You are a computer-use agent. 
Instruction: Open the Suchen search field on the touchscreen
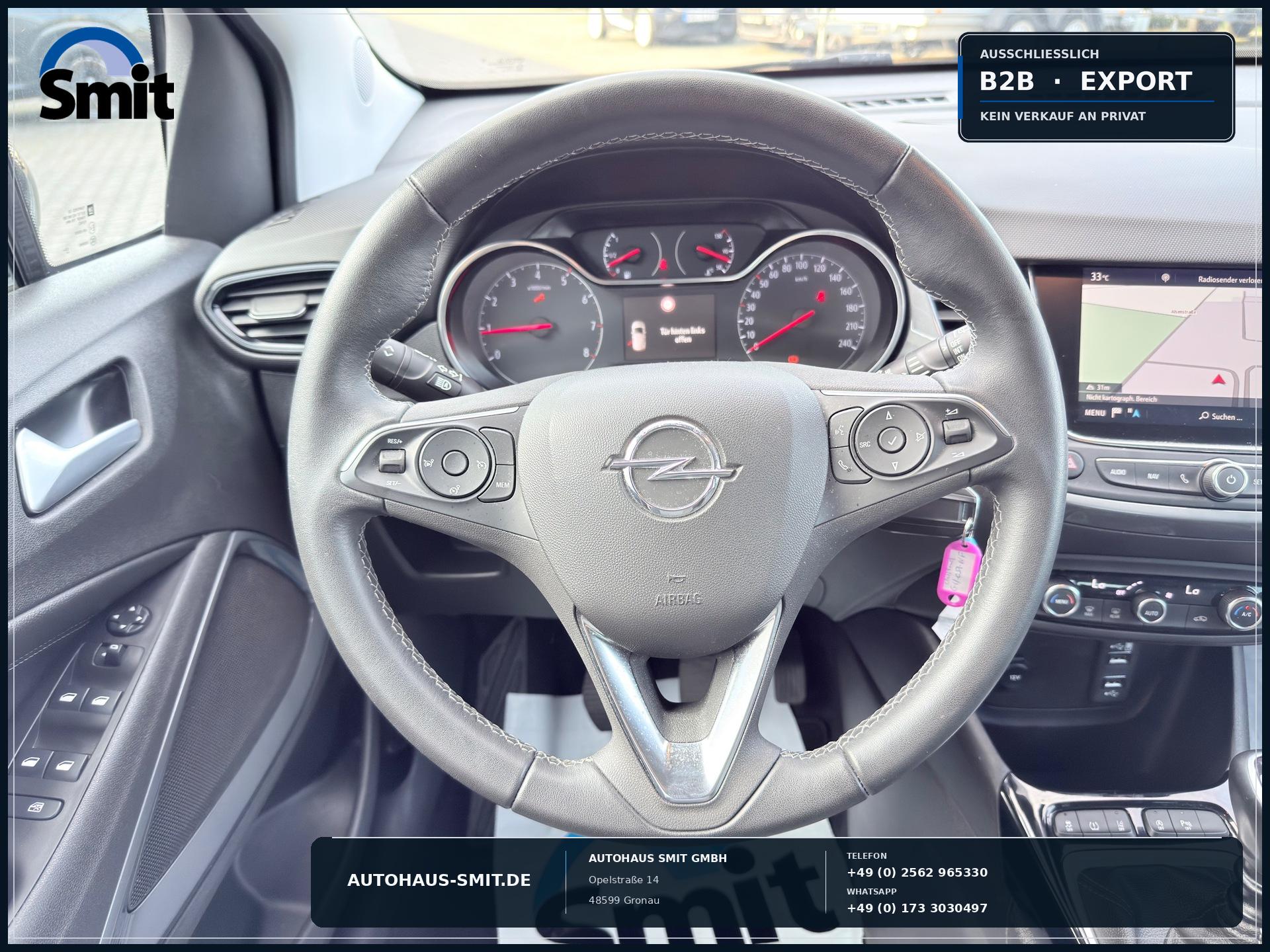click(1220, 416)
